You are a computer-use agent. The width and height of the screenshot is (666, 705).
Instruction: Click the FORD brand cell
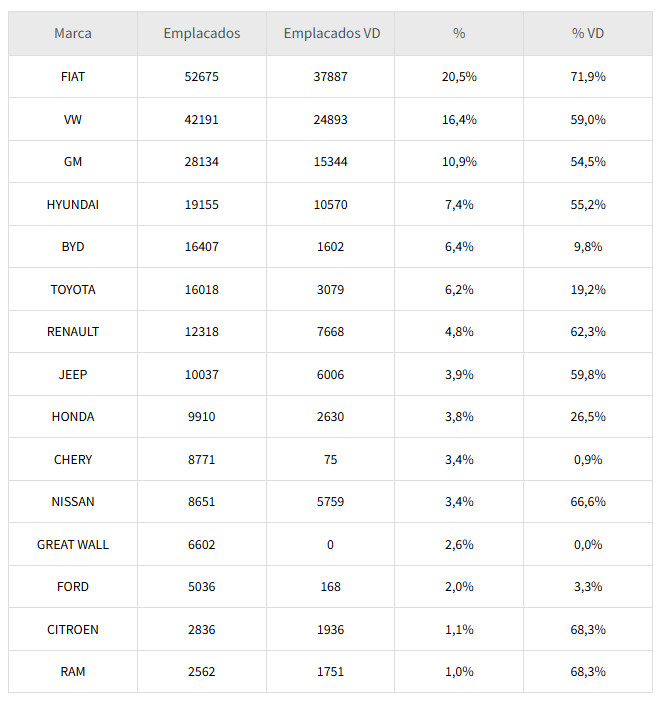[x=73, y=587]
